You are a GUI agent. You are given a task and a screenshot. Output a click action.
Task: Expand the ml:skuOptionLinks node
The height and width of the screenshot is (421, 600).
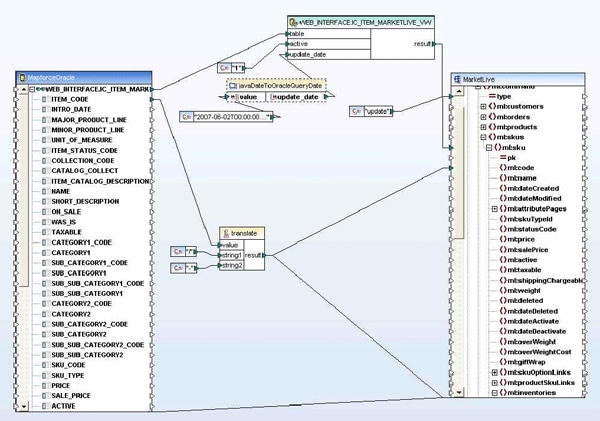[x=494, y=372]
